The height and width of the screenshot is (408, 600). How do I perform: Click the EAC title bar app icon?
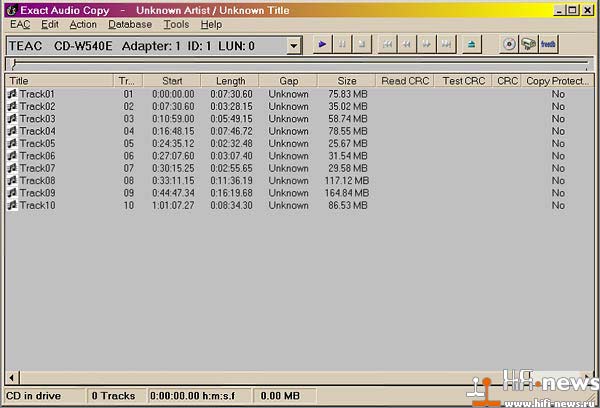coord(12,10)
